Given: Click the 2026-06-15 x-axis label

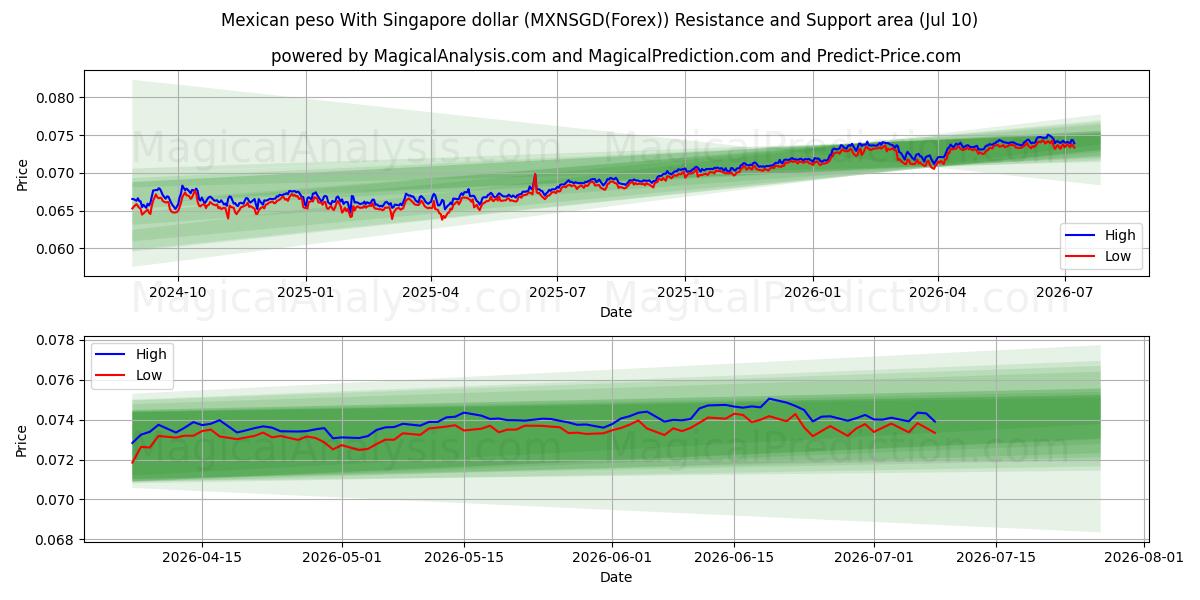Looking at the screenshot, I should click(734, 557).
